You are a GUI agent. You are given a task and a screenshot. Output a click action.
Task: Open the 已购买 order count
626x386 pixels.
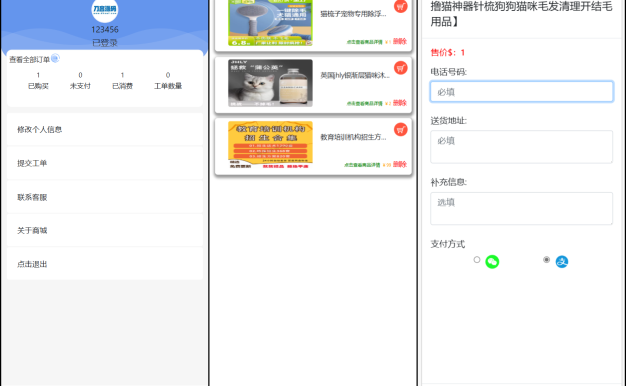tap(38, 81)
